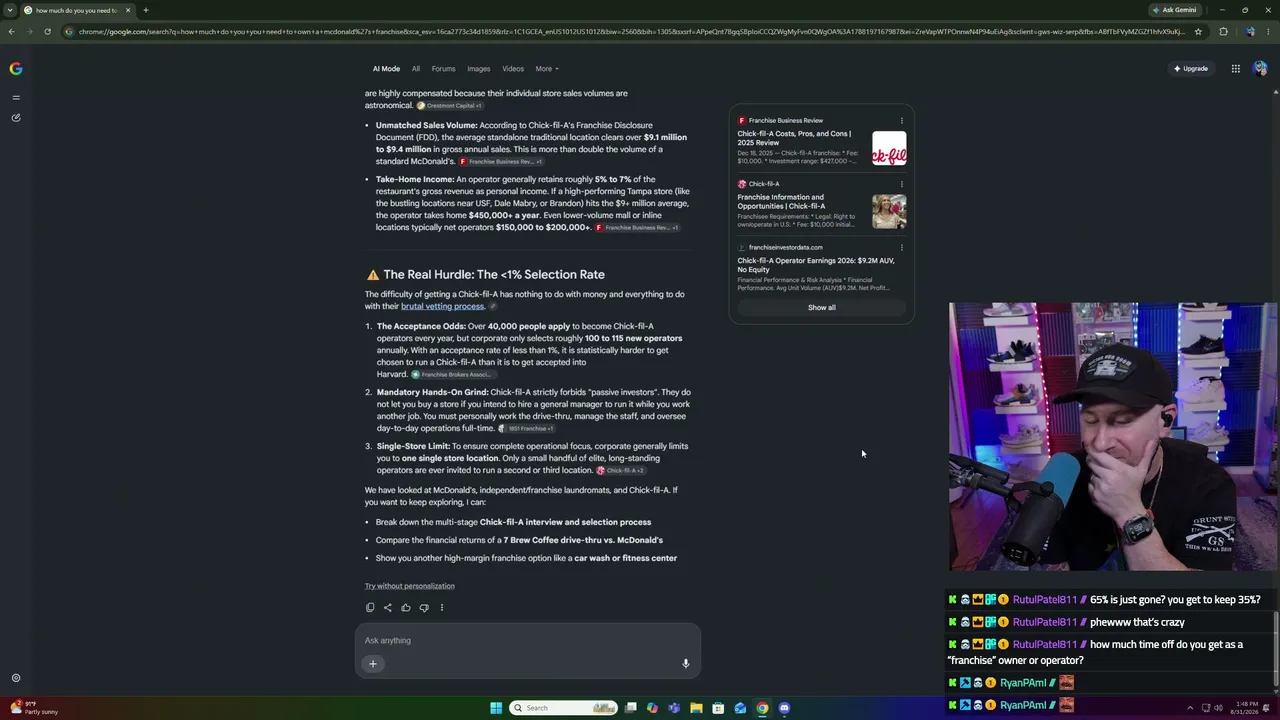Screen dimensions: 1280x720
Task: Go back to the previous page
Action: pyautogui.click(x=11, y=31)
